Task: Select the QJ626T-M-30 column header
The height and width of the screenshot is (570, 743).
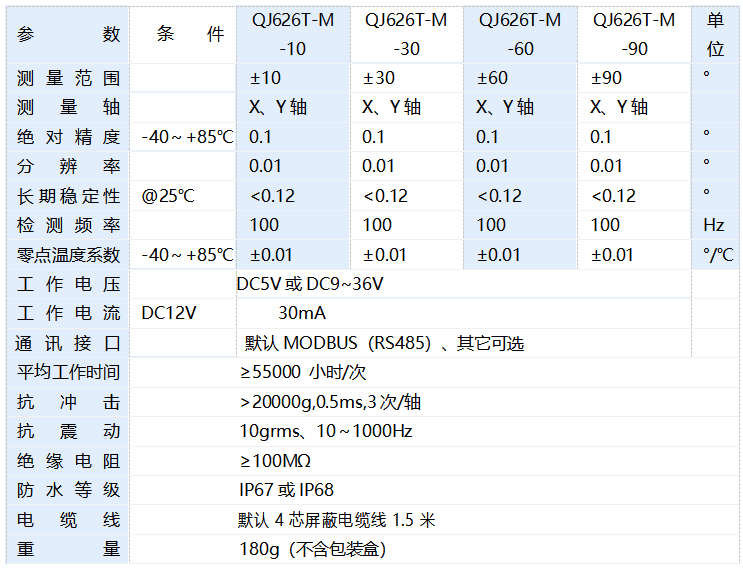Action: (406, 34)
